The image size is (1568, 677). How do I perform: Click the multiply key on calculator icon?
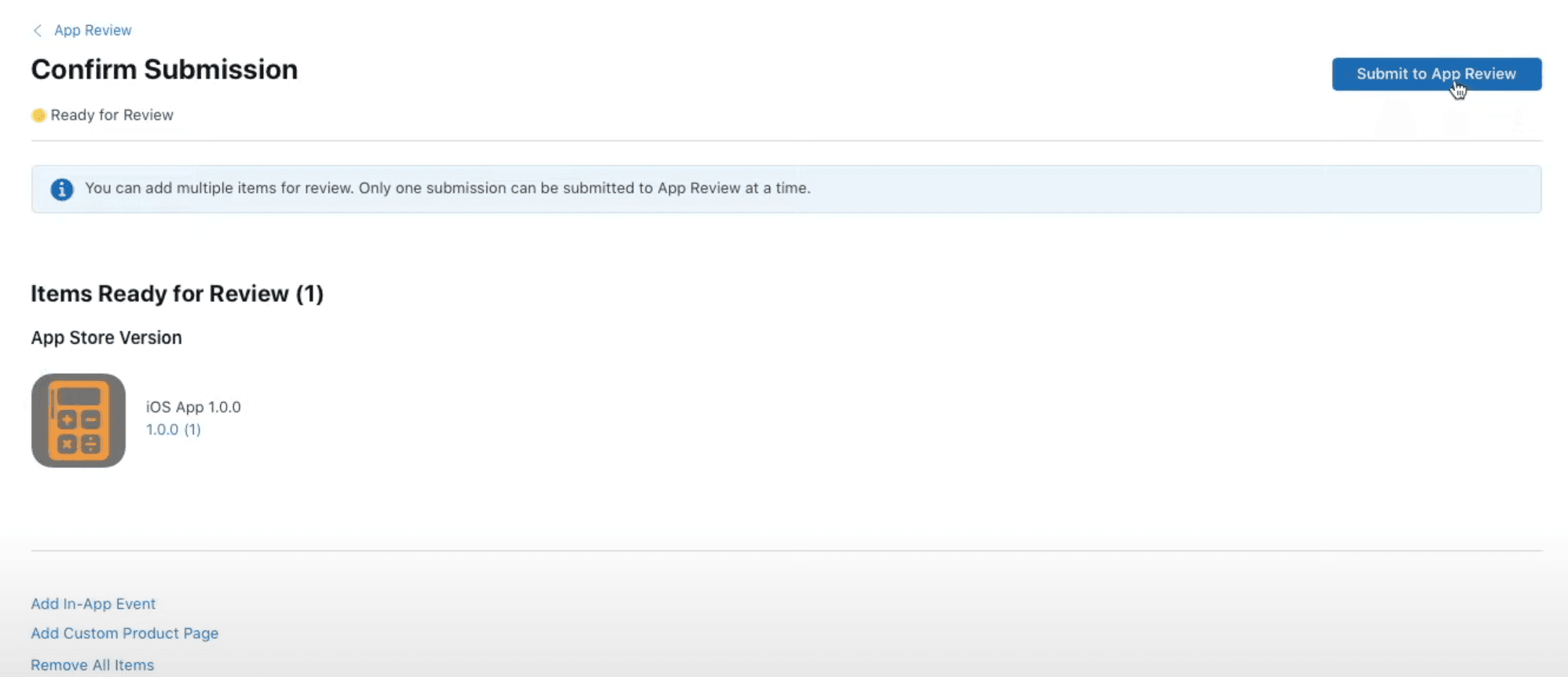click(68, 445)
